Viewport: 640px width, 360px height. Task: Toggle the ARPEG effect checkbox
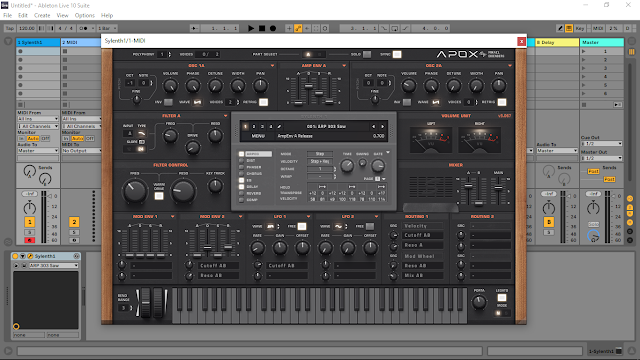[x=241, y=154]
